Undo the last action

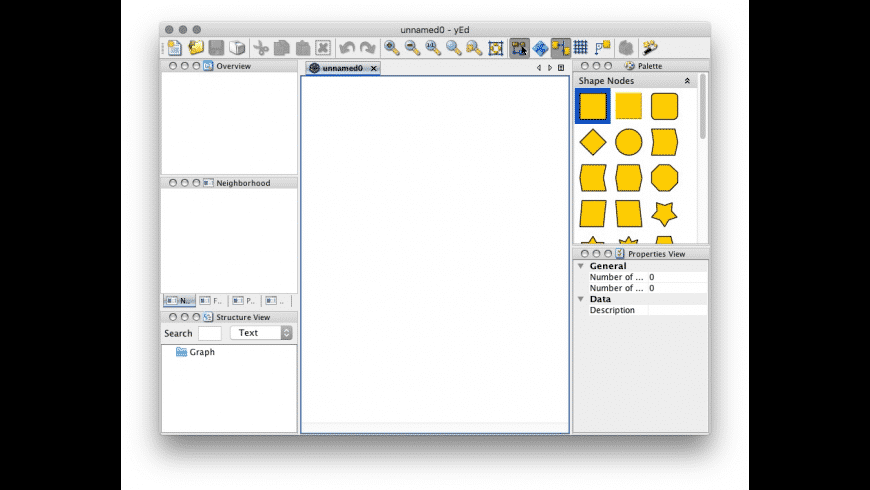pyautogui.click(x=347, y=48)
